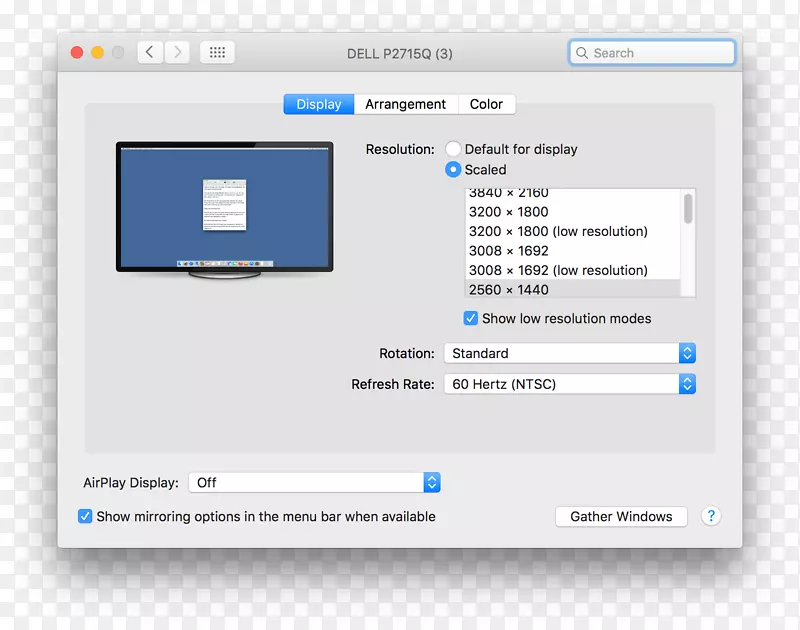Uncheck Show low resolution modes
The width and height of the screenshot is (800, 630).
point(470,318)
